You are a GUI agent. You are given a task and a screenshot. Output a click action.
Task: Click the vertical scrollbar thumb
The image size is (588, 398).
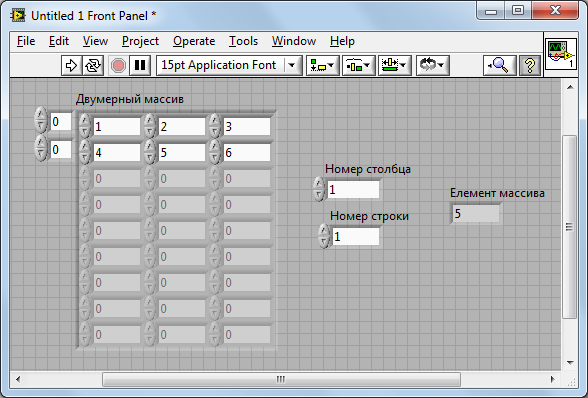[570, 227]
